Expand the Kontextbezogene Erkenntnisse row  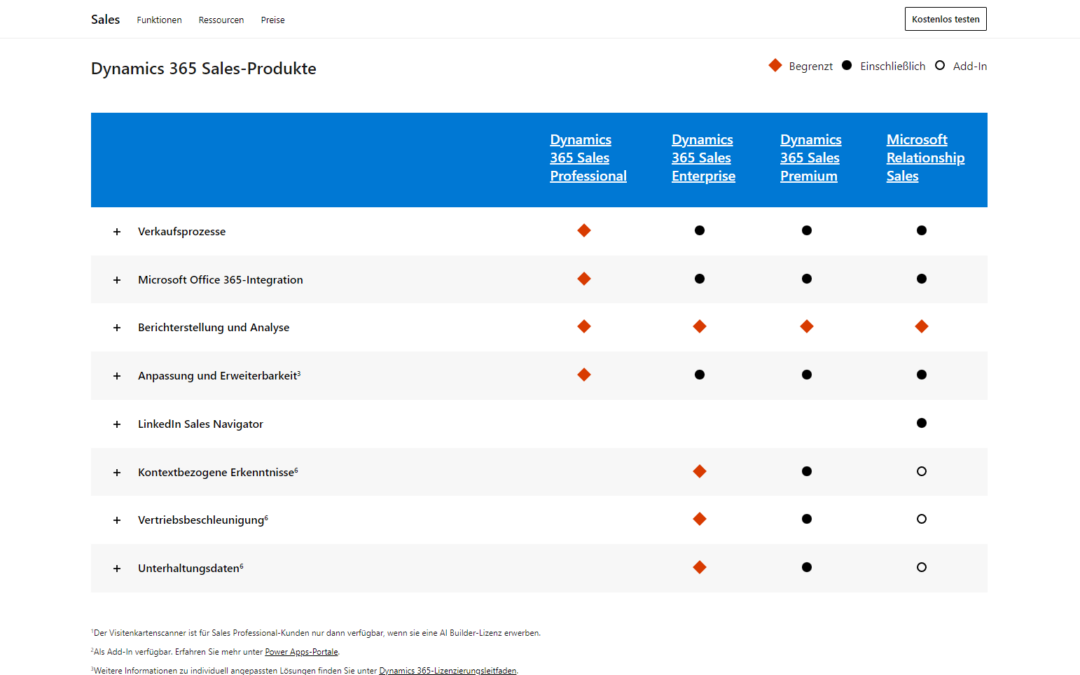116,472
